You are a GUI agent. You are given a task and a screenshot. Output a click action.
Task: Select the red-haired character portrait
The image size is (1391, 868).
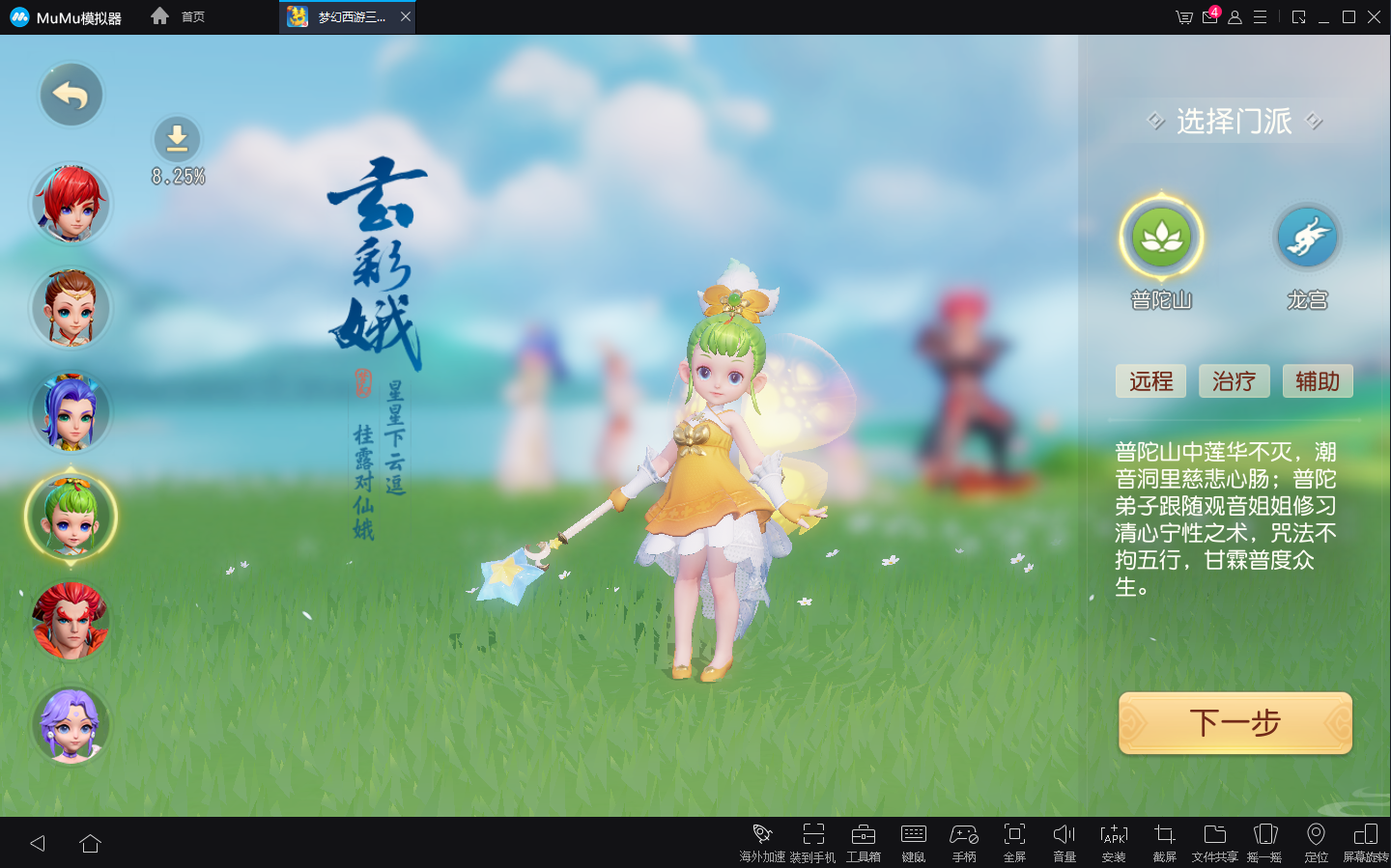coord(71,204)
